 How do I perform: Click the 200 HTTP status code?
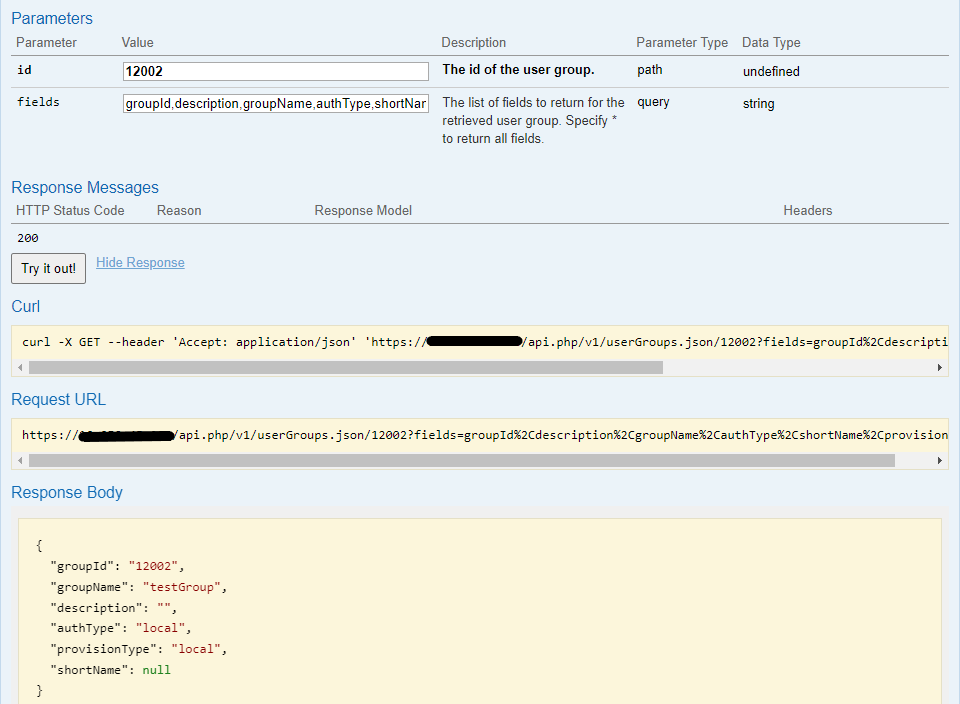(x=28, y=238)
